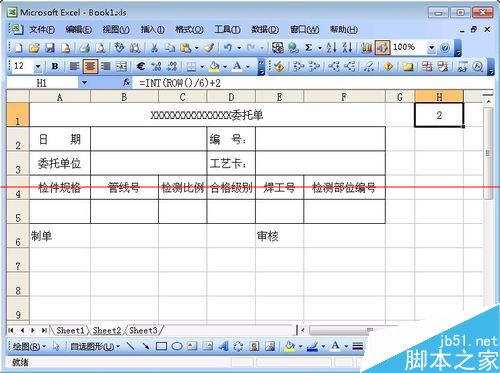
Task: Apply the yellow fill color swatch
Action: [x=214, y=66]
